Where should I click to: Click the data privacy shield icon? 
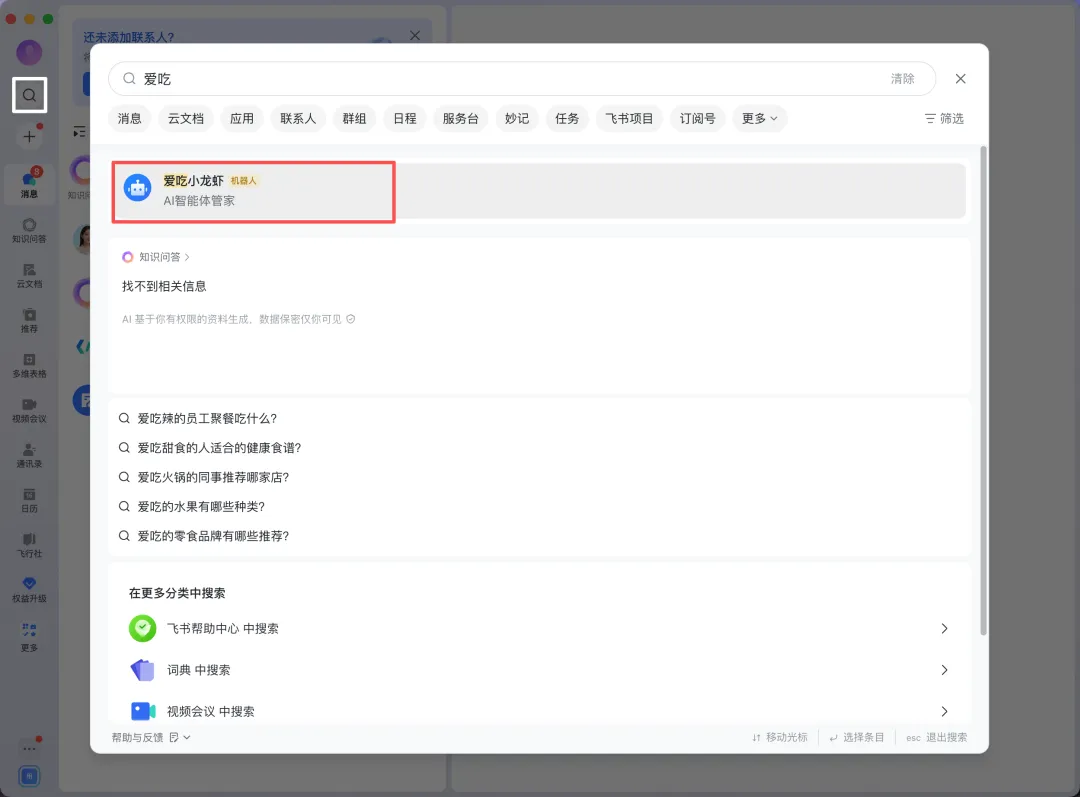click(x=351, y=319)
